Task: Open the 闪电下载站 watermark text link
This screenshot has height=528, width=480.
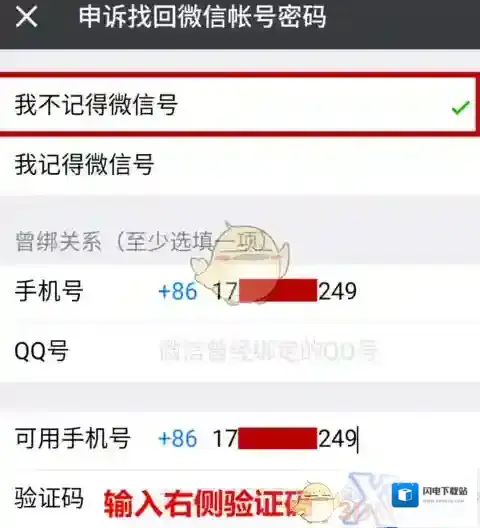Action: click(x=445, y=492)
